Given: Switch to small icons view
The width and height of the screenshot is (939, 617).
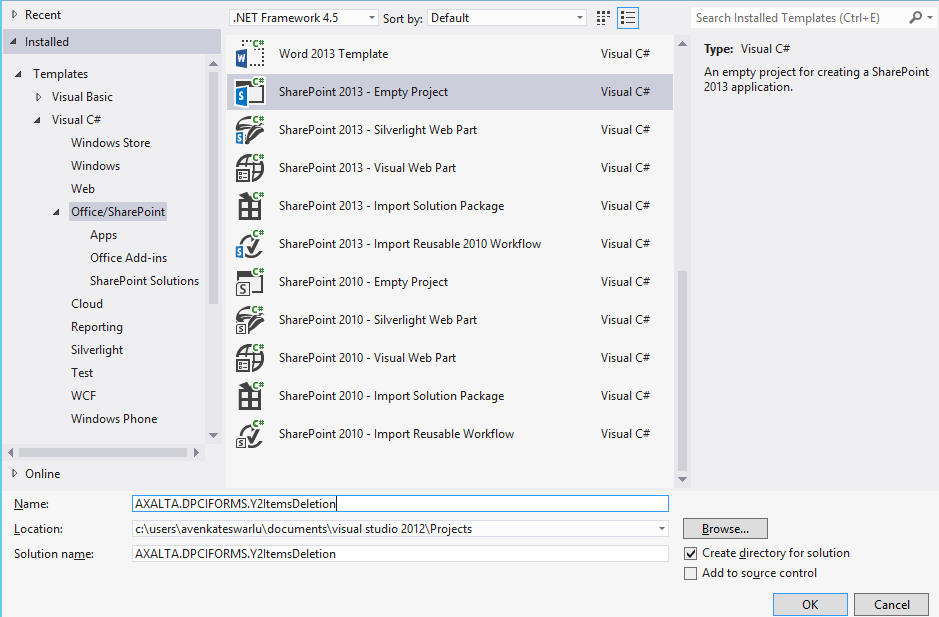Looking at the screenshot, I should click(604, 18).
